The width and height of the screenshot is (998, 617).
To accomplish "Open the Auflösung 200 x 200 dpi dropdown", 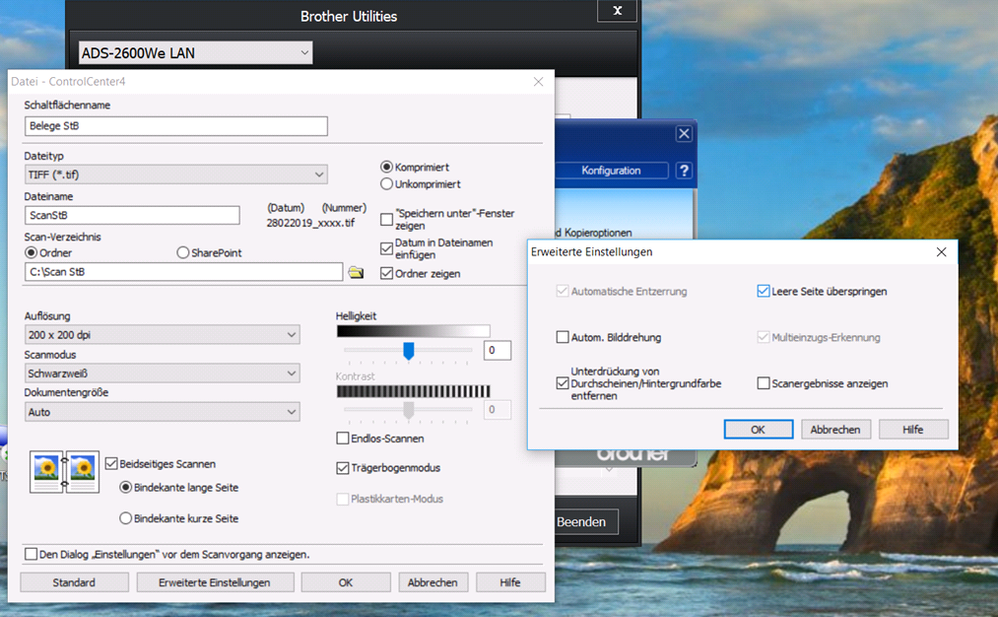I will coord(162,335).
